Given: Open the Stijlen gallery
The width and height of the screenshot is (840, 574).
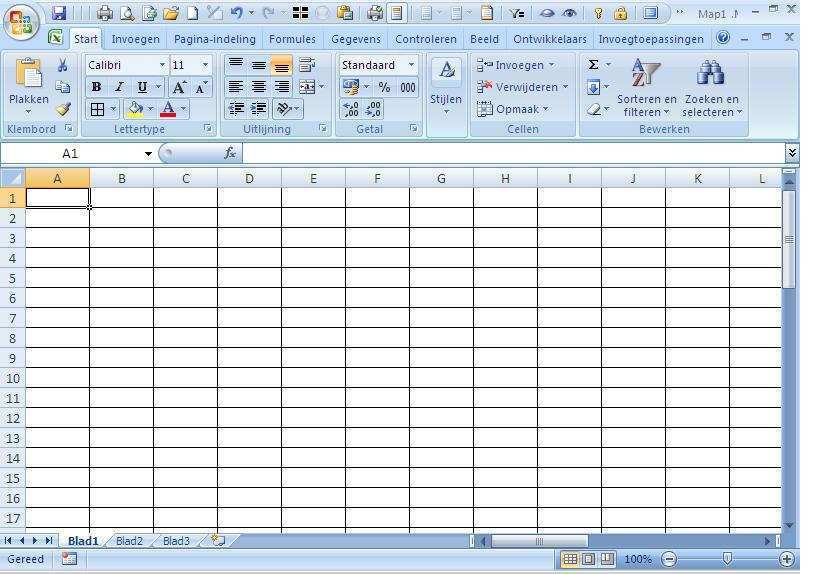Looking at the screenshot, I should tap(446, 87).
